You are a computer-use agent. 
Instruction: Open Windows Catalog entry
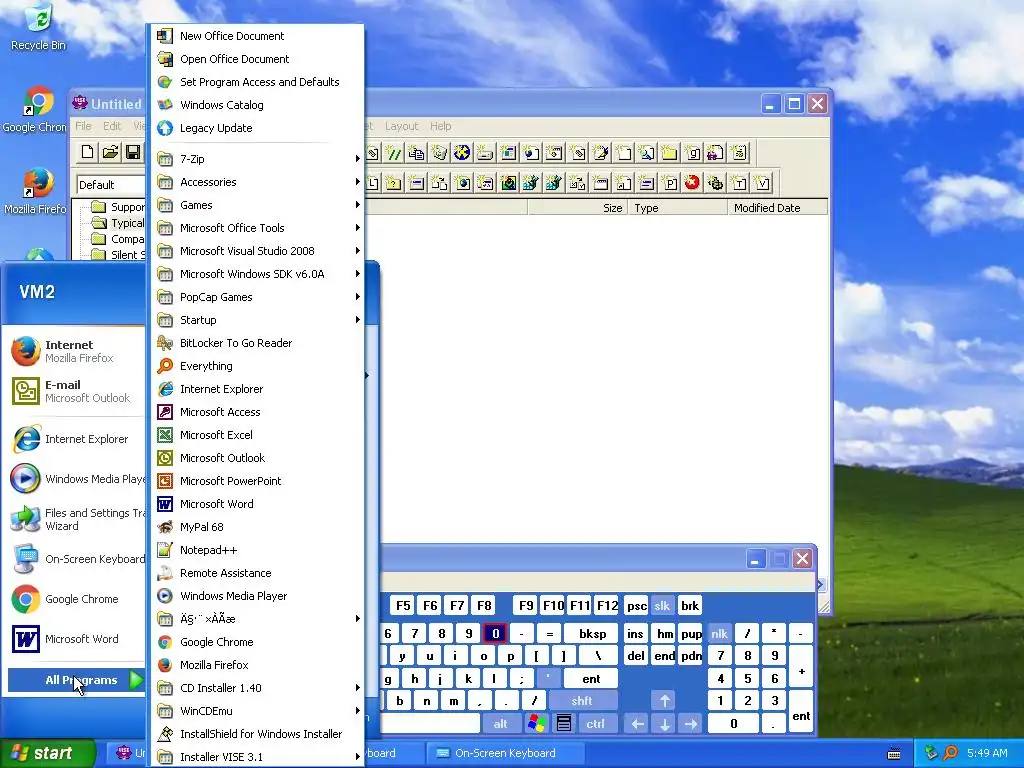click(x=257, y=104)
